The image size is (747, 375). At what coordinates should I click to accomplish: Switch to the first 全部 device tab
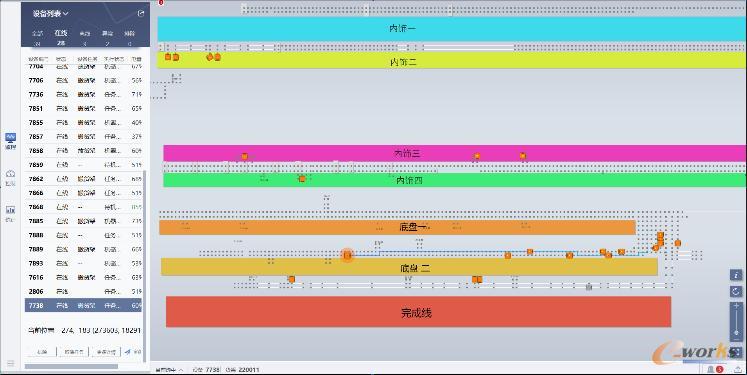pos(37,33)
